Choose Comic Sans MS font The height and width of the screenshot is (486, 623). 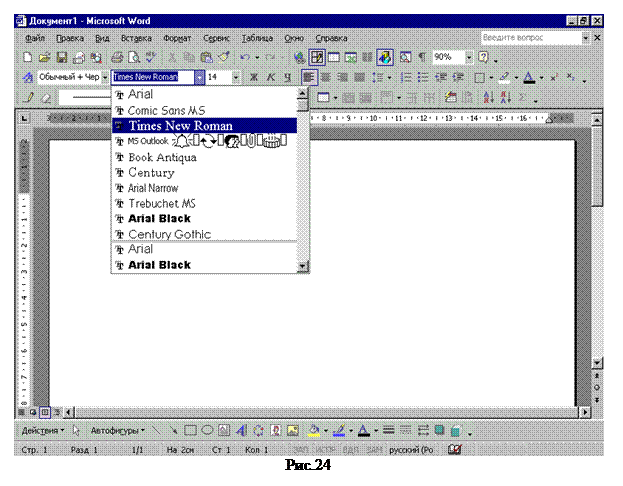coord(204,110)
